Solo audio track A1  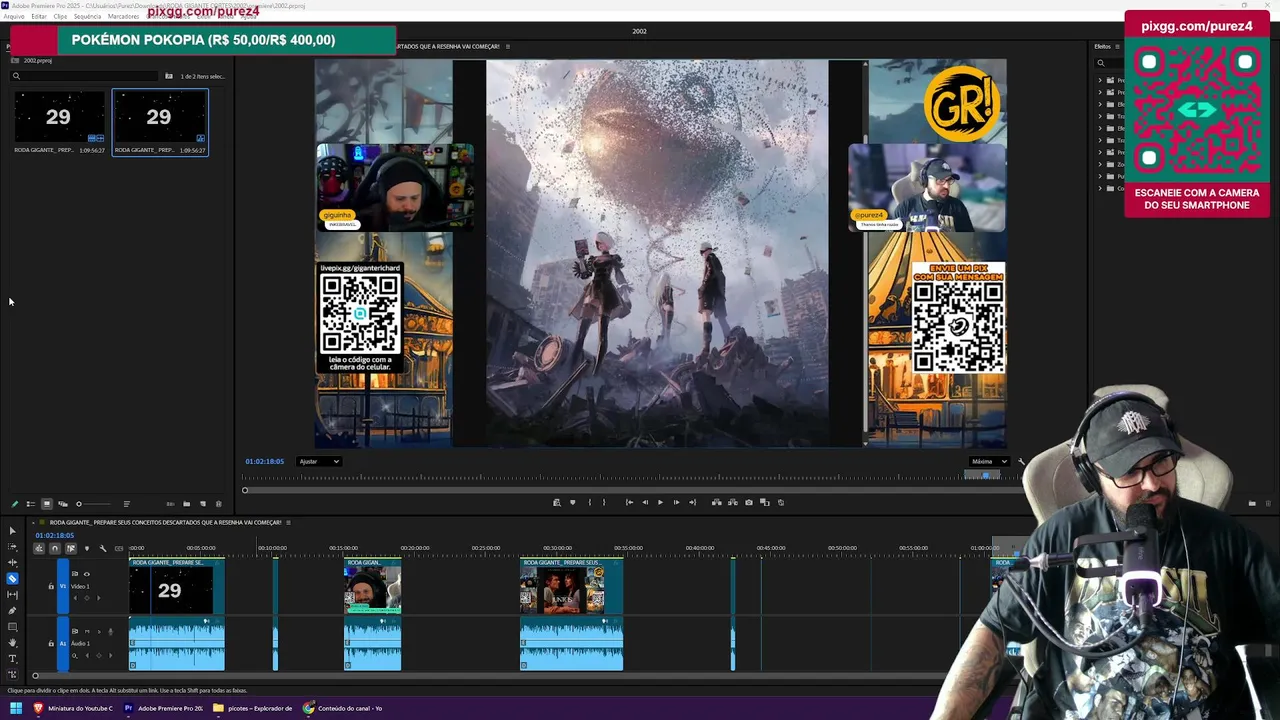[99, 631]
